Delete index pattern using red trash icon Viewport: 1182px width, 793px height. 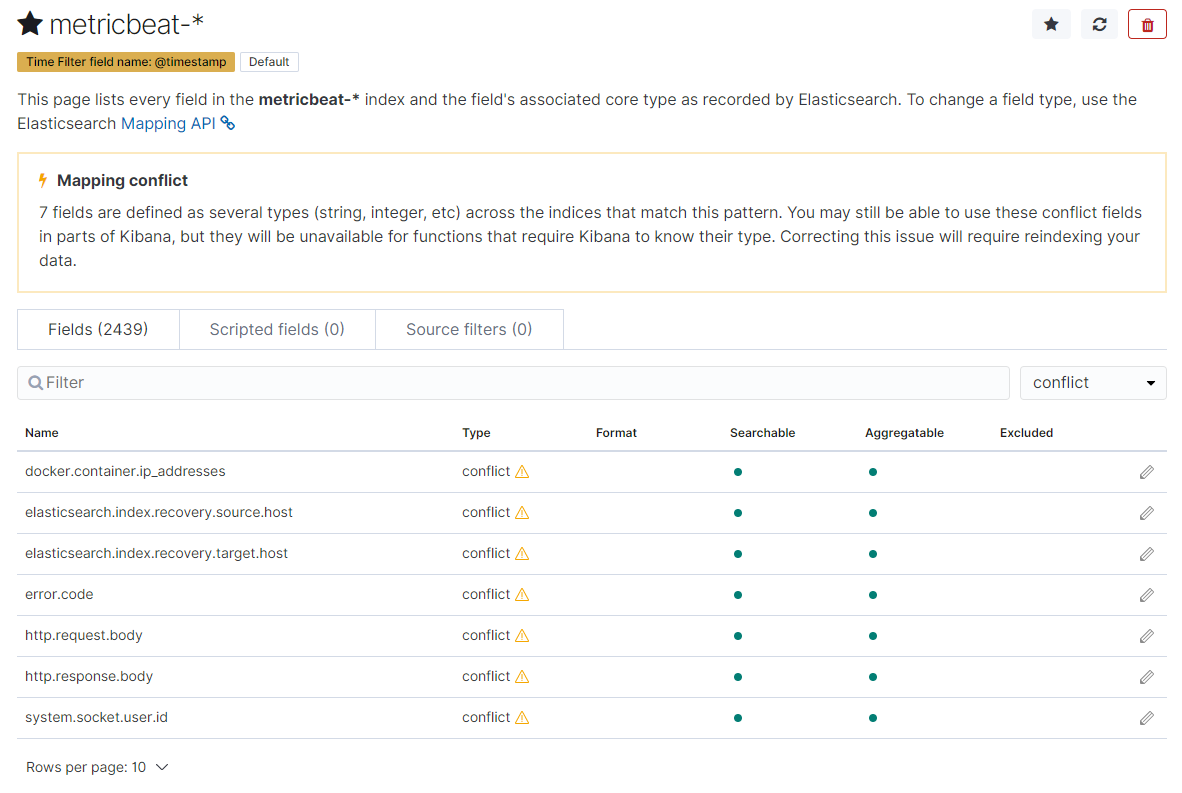pos(1147,24)
